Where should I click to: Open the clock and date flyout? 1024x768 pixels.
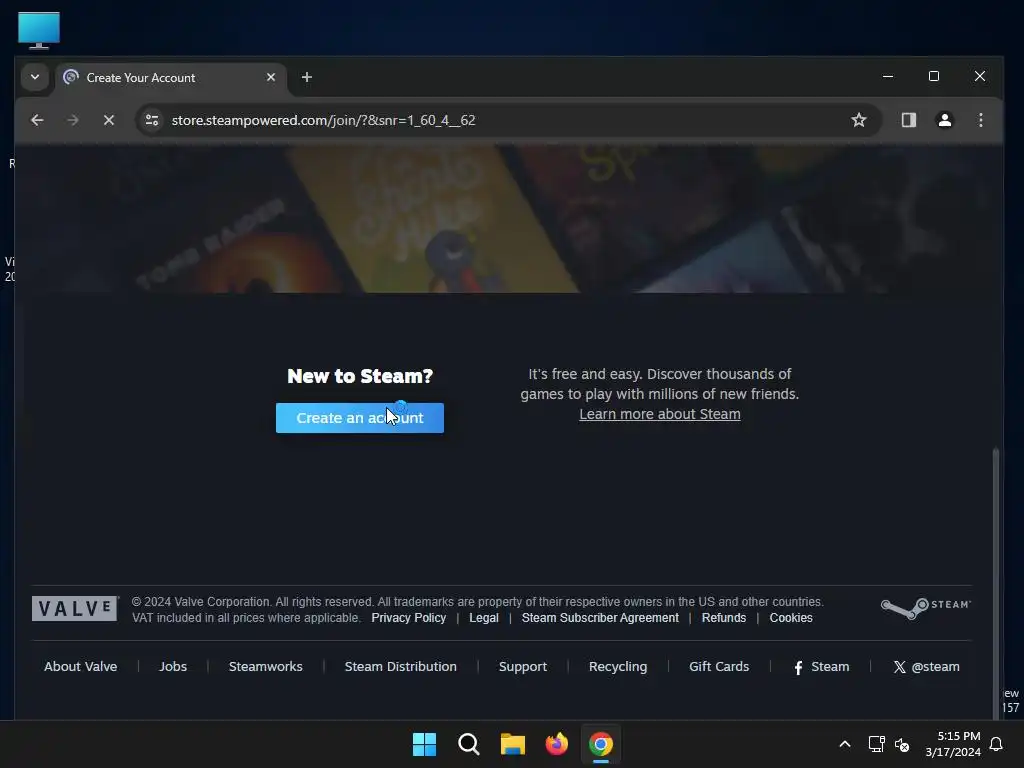[953, 744]
